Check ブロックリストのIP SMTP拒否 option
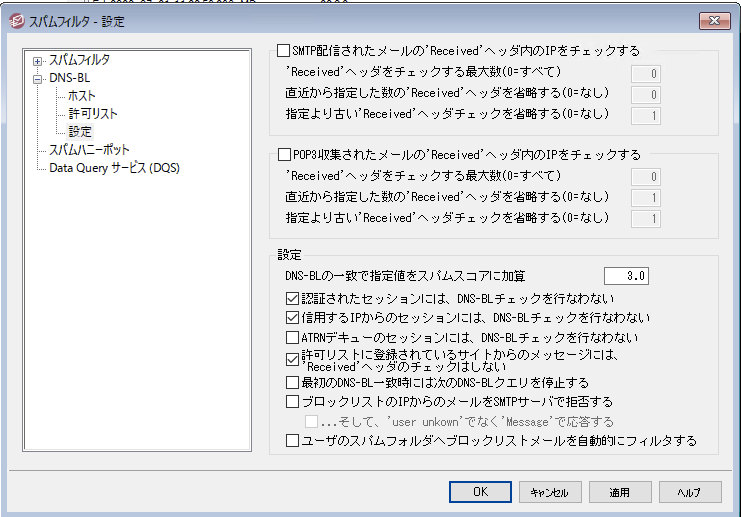This screenshot has width=741, height=517. (292, 402)
